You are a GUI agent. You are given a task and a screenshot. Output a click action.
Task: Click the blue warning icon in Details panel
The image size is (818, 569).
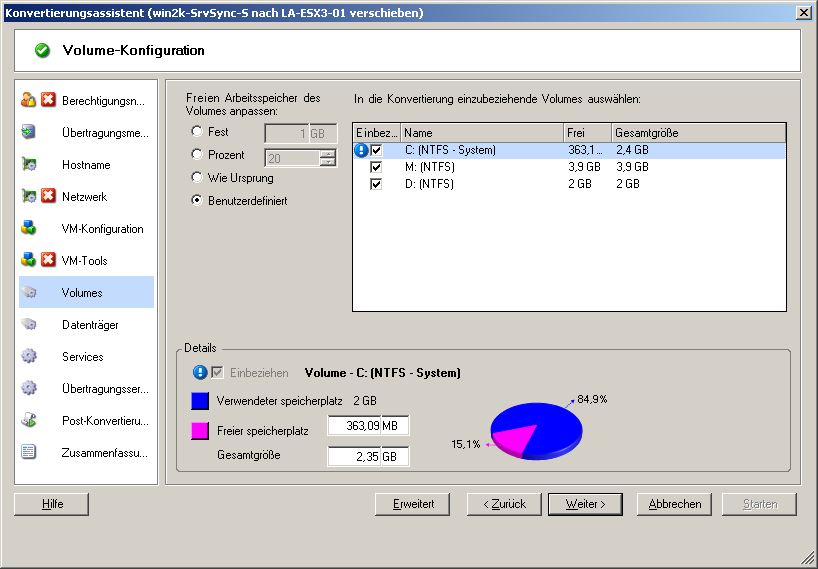[200, 372]
